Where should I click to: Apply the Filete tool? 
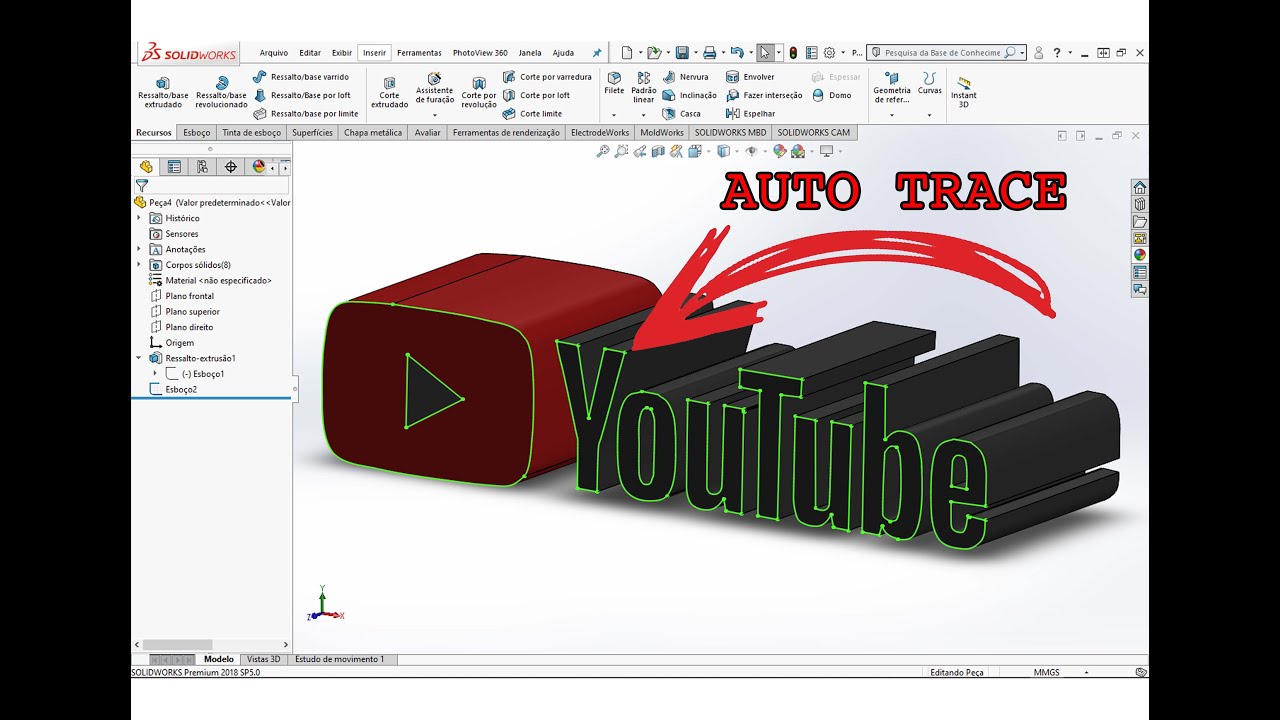point(614,84)
